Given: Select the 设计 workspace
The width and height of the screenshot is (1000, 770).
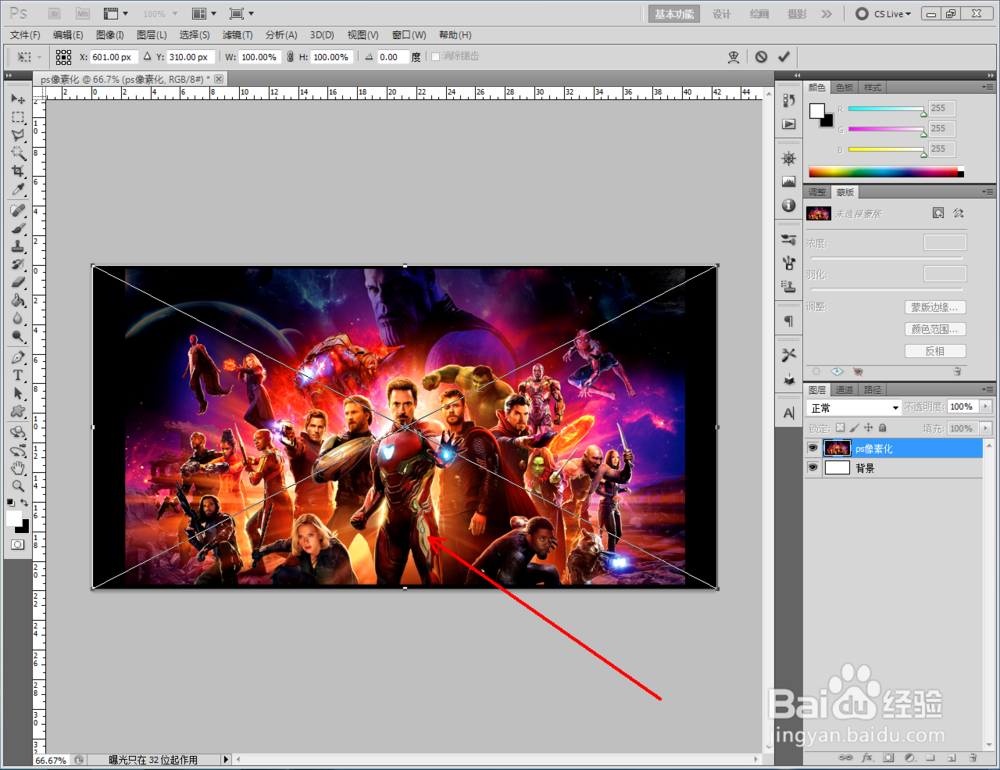Looking at the screenshot, I should click(x=721, y=14).
